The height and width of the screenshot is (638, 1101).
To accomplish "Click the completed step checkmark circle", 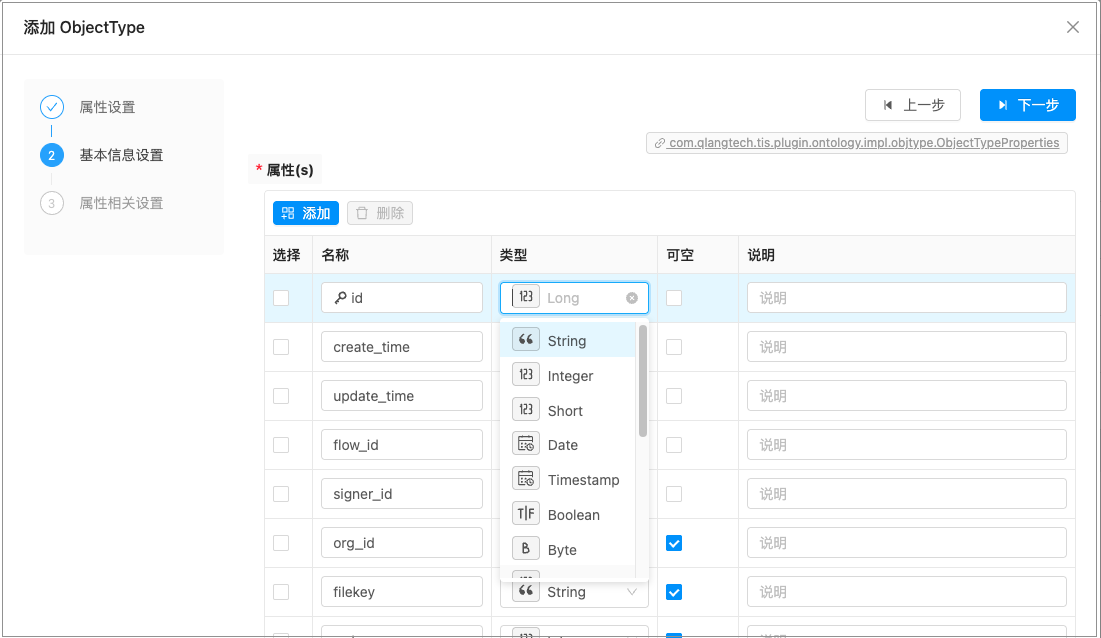I will (52, 107).
